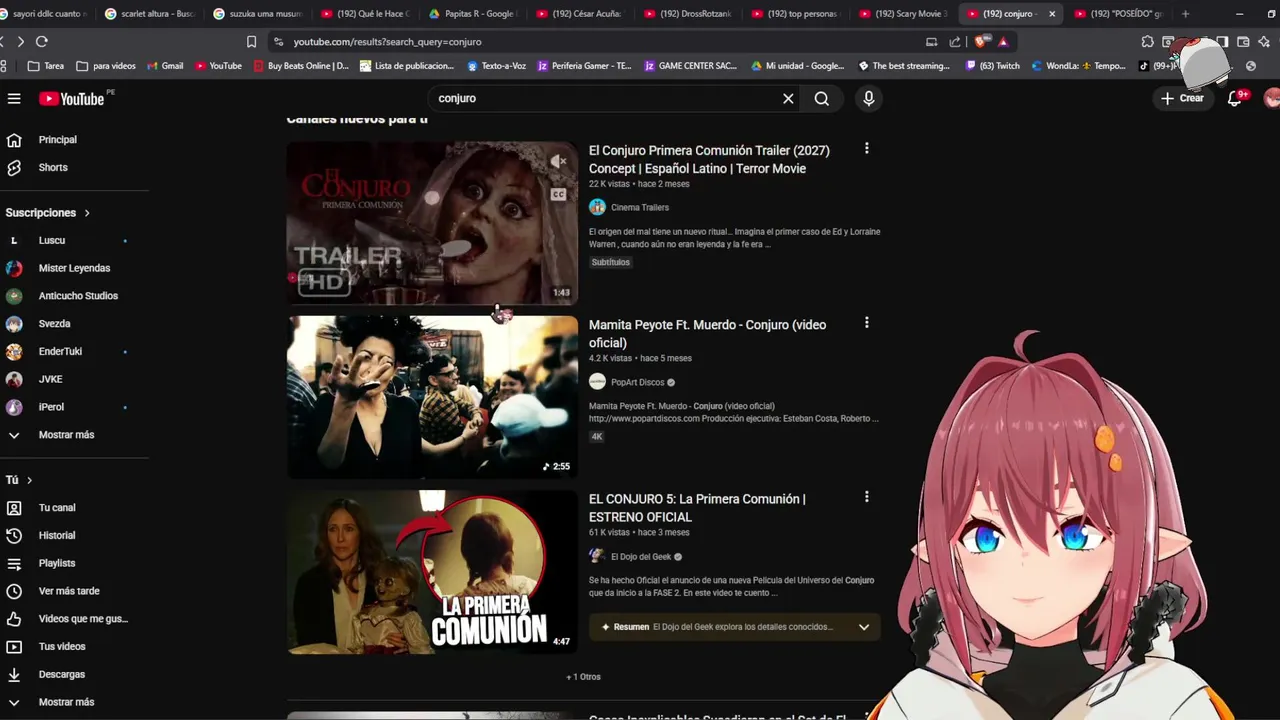1280x720 pixels.
Task: Open Tu canal in the sidebar
Action: click(57, 508)
